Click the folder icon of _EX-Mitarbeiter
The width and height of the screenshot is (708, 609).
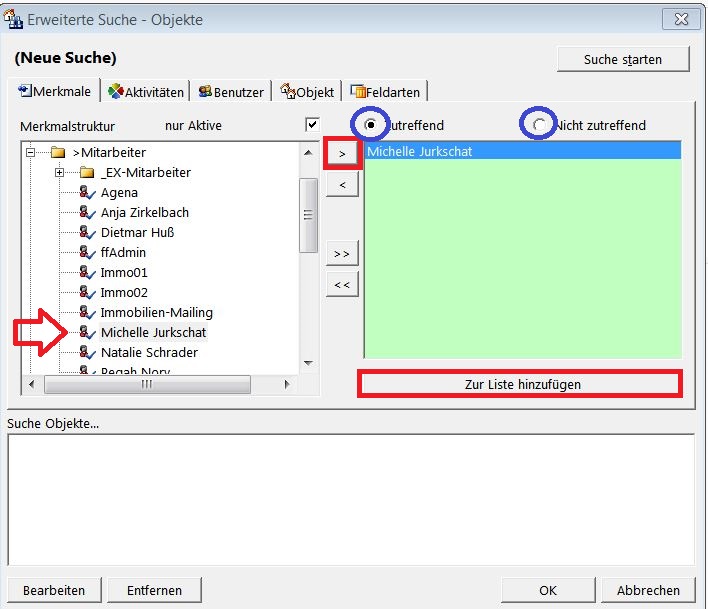point(86,173)
